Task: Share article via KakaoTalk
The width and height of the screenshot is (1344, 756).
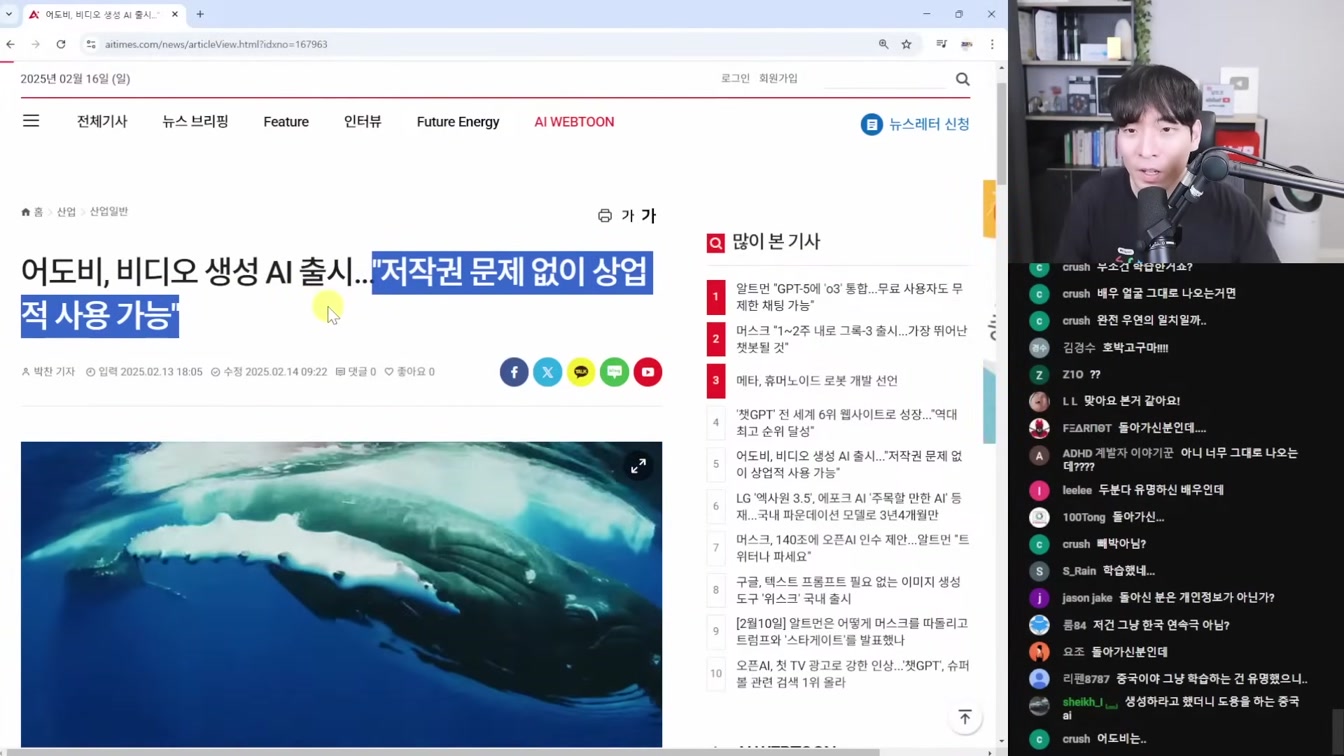Action: [x=581, y=372]
